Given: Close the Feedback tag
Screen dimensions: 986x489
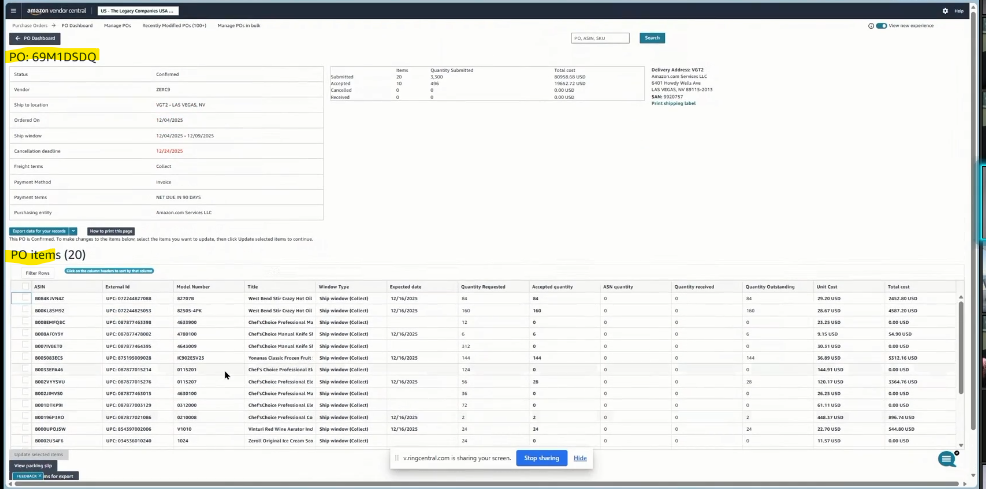Looking at the screenshot, I should pyautogui.click(x=39, y=476).
